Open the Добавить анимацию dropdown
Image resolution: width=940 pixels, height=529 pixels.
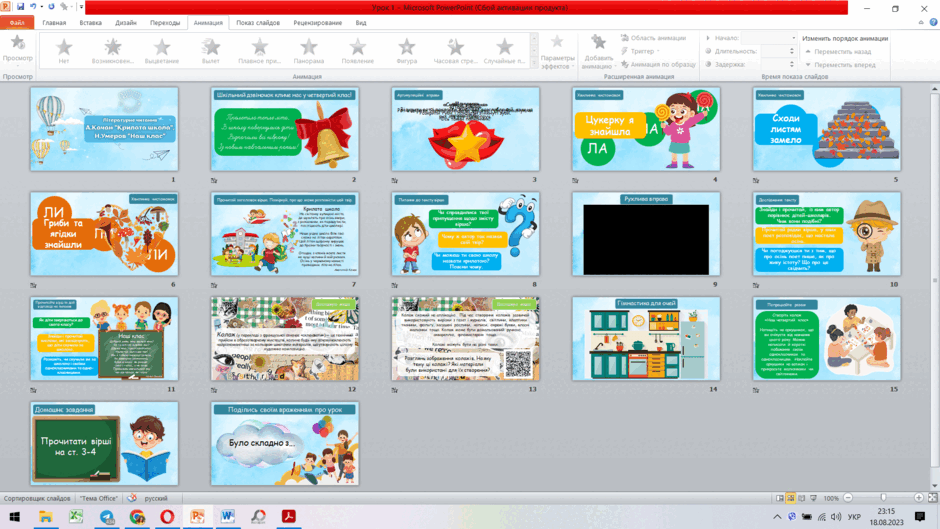[598, 52]
